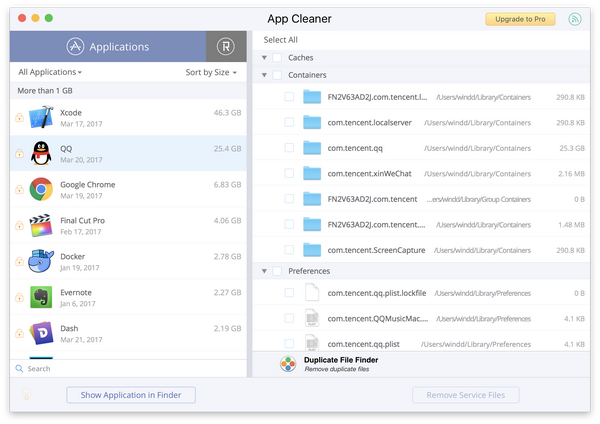Select the Google Chrome row
This screenshot has width=600, height=424.
click(x=128, y=189)
